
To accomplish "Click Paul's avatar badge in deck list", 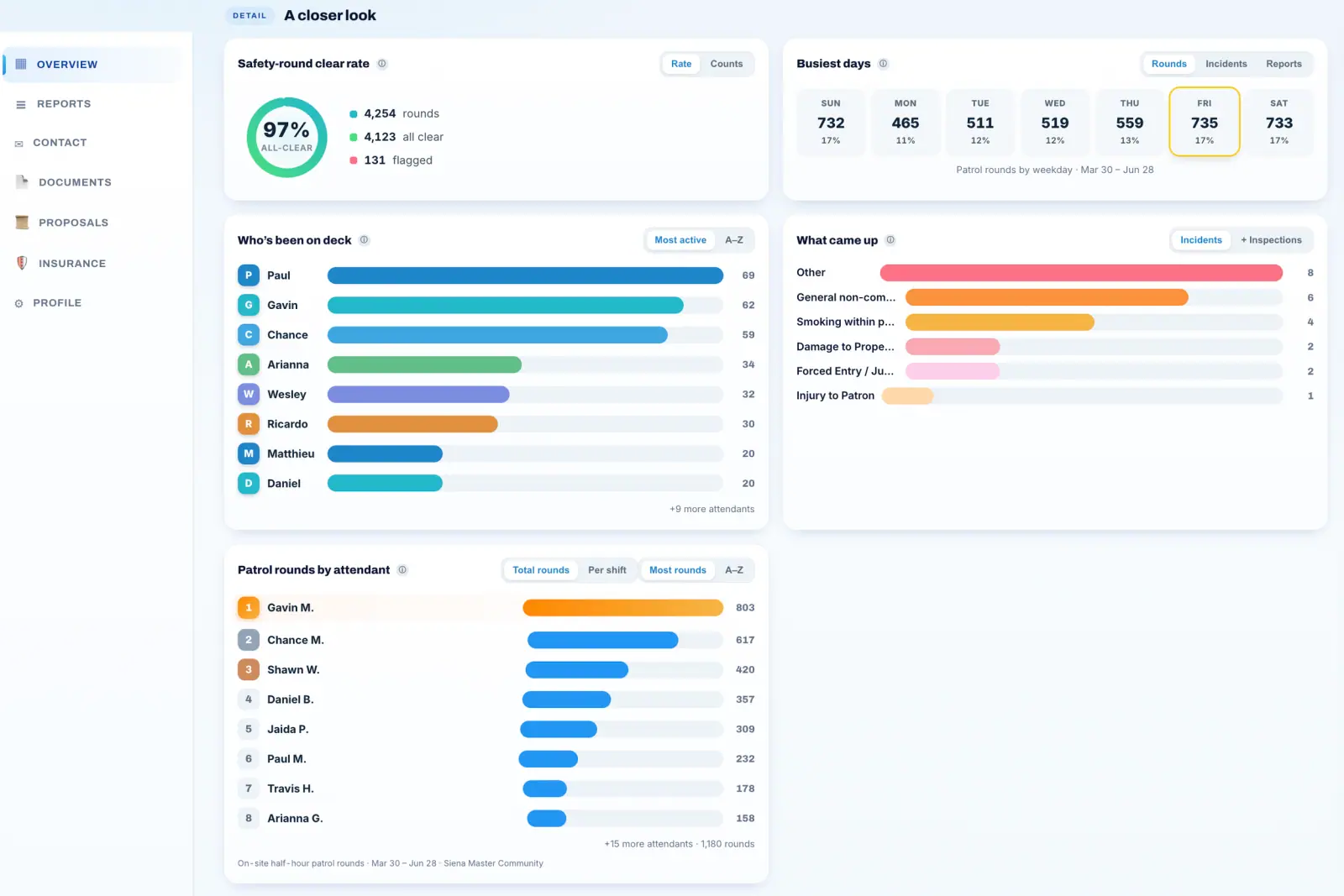I will pyautogui.click(x=249, y=275).
